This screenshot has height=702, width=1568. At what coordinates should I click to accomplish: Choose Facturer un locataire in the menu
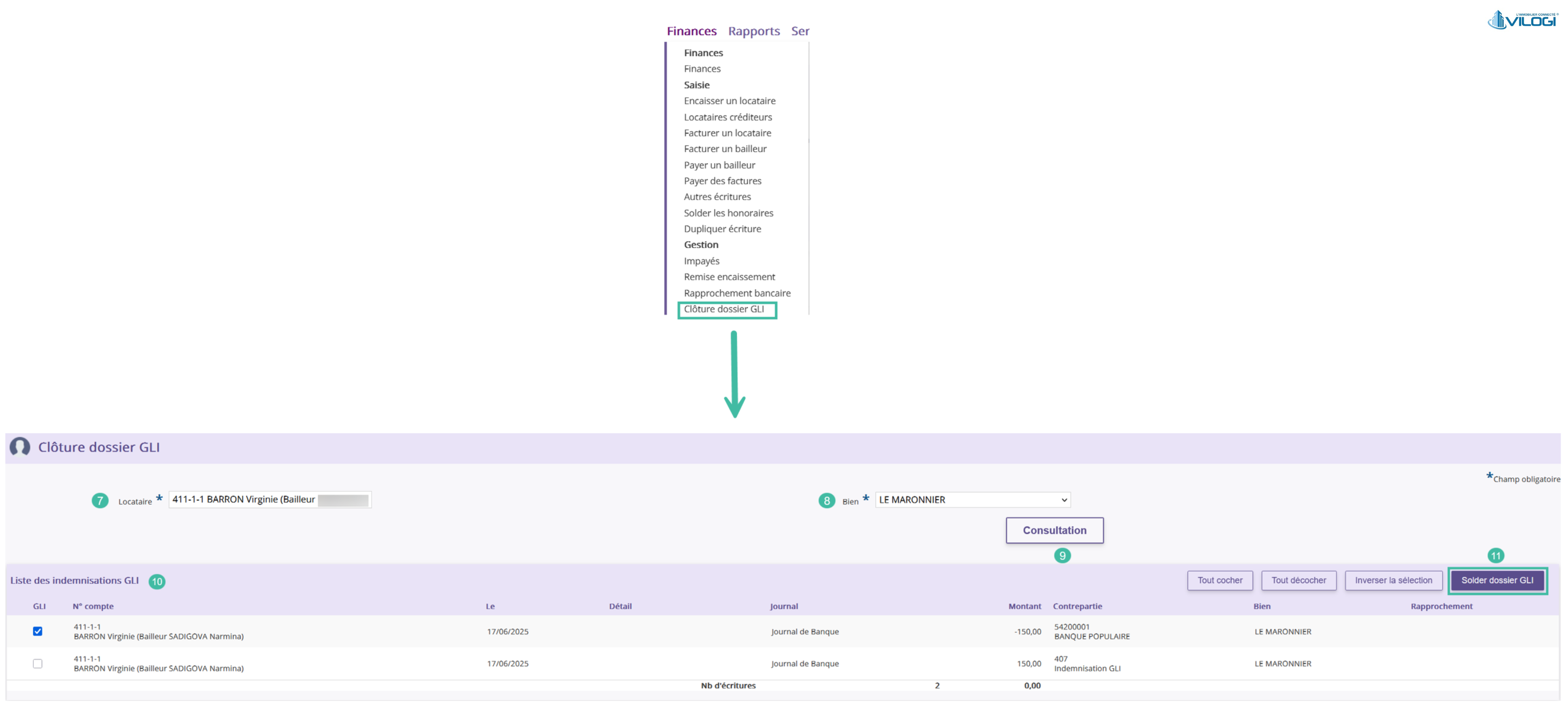tap(727, 133)
